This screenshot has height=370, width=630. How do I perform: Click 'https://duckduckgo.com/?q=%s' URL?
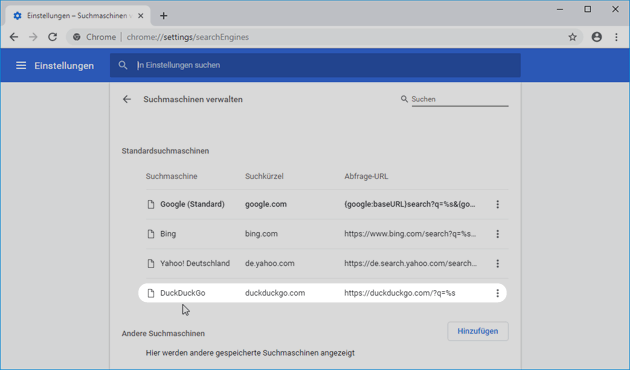[x=400, y=293]
